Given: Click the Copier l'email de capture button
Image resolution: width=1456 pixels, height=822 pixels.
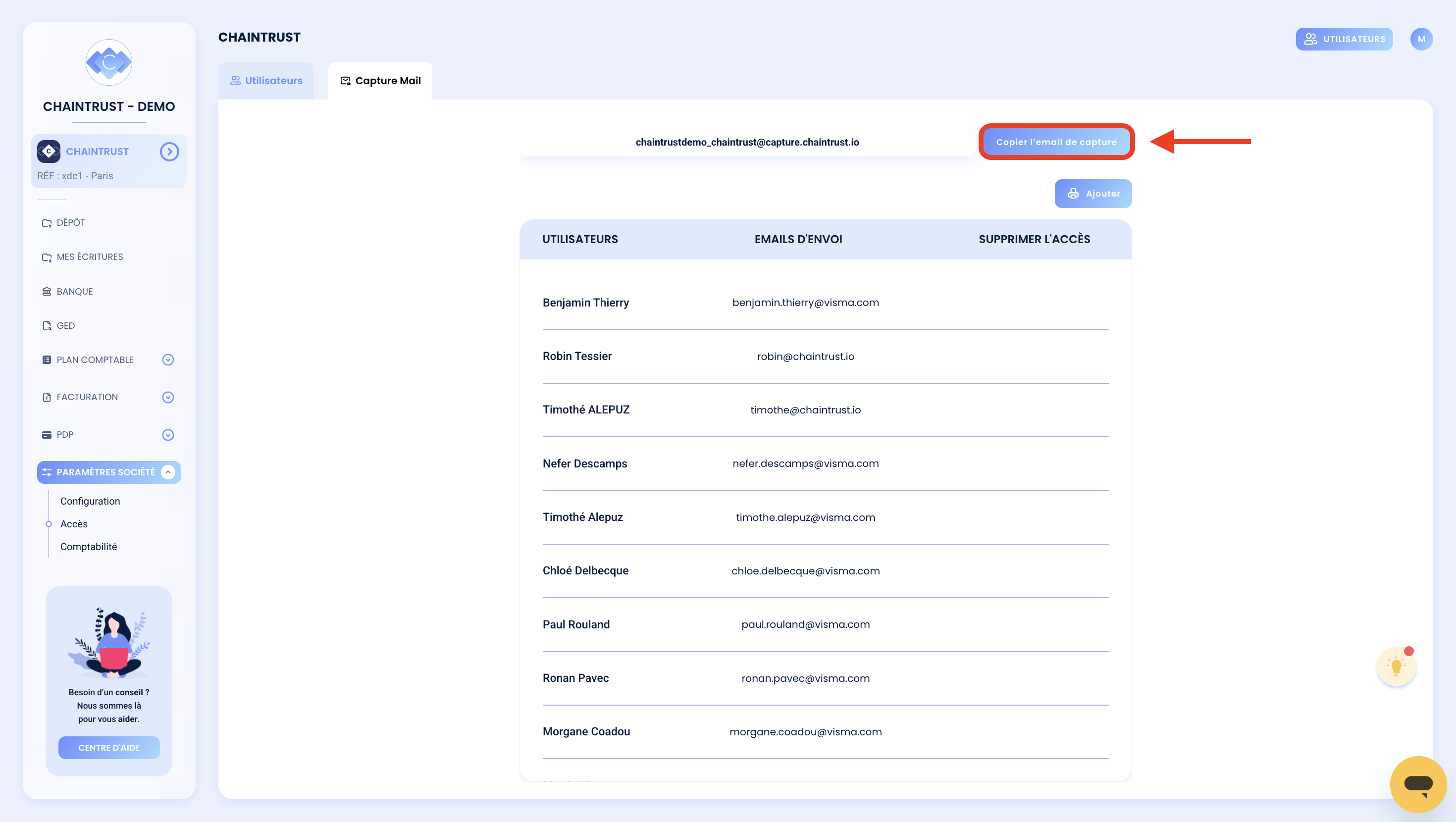Looking at the screenshot, I should [x=1056, y=142].
